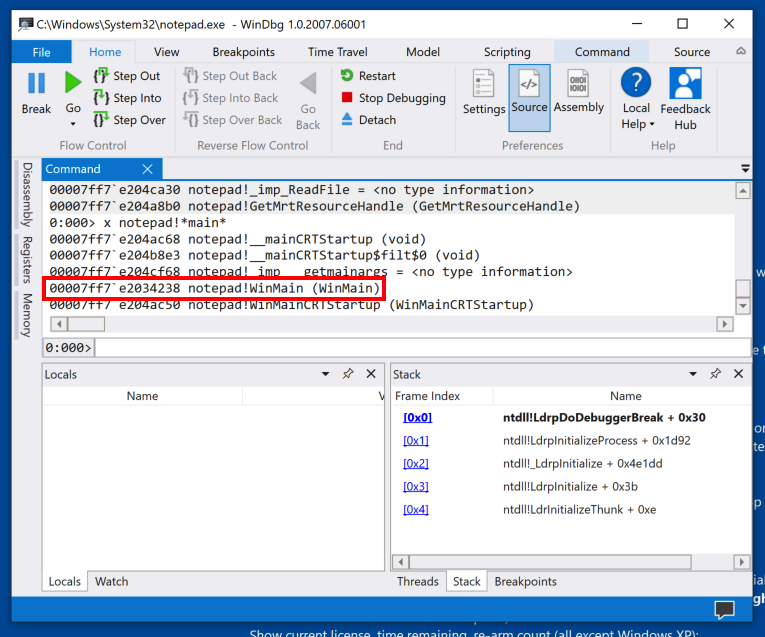Toggle Source preference mode
Viewport: 765px width, 637px height.
pos(529,98)
